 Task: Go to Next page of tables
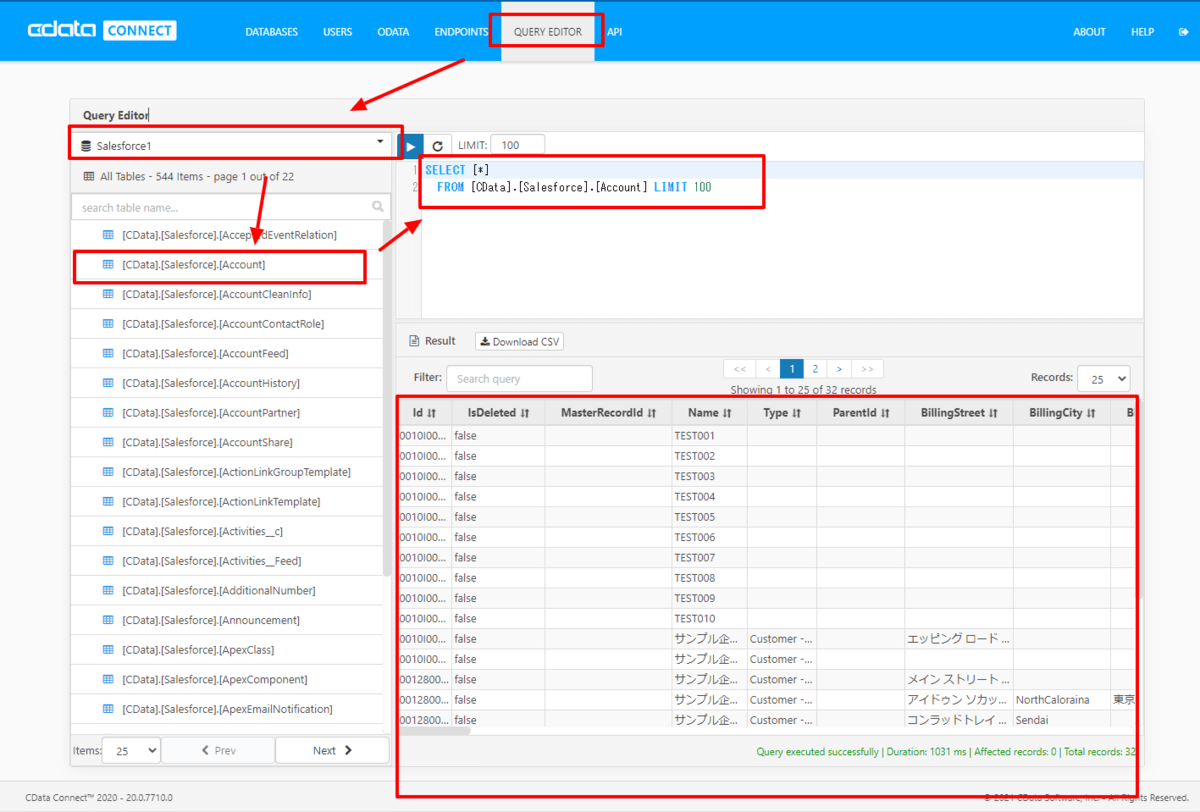(332, 750)
